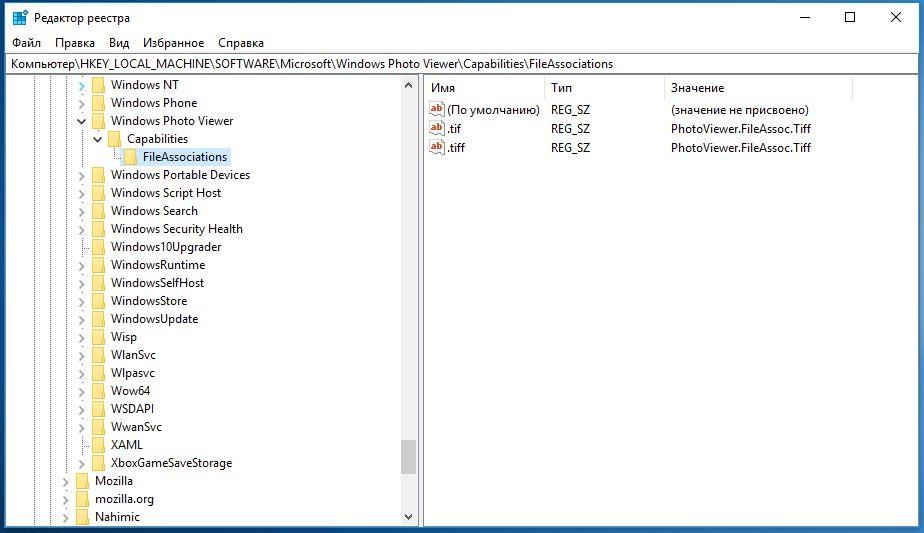Screen dimensions: 924x533
Task: Collapse the Windows Photo Viewer key
Action: pyautogui.click(x=81, y=121)
